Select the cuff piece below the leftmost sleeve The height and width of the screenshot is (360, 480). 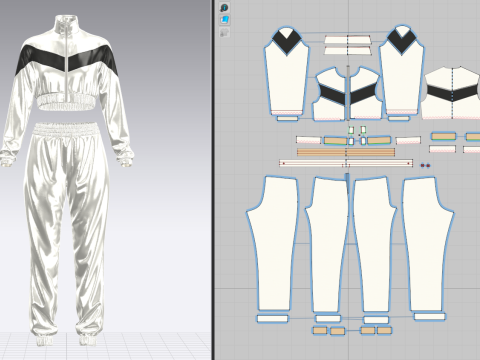tap(287, 118)
